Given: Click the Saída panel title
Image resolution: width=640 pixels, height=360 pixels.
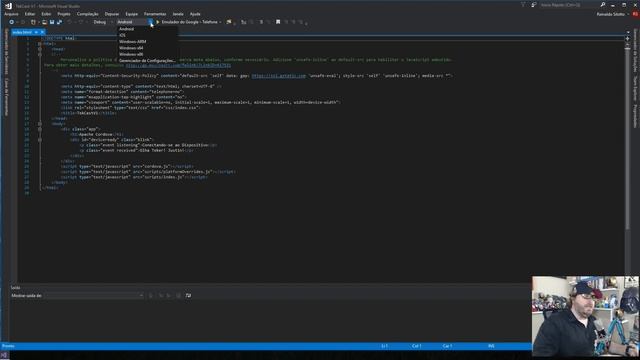Looking at the screenshot, I should [x=16, y=288].
